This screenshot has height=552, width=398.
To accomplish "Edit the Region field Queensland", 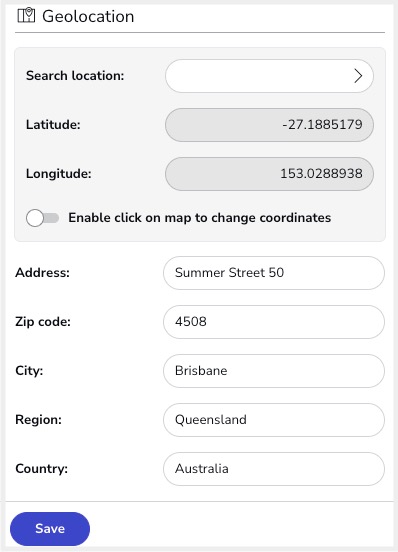I will click(x=274, y=420).
